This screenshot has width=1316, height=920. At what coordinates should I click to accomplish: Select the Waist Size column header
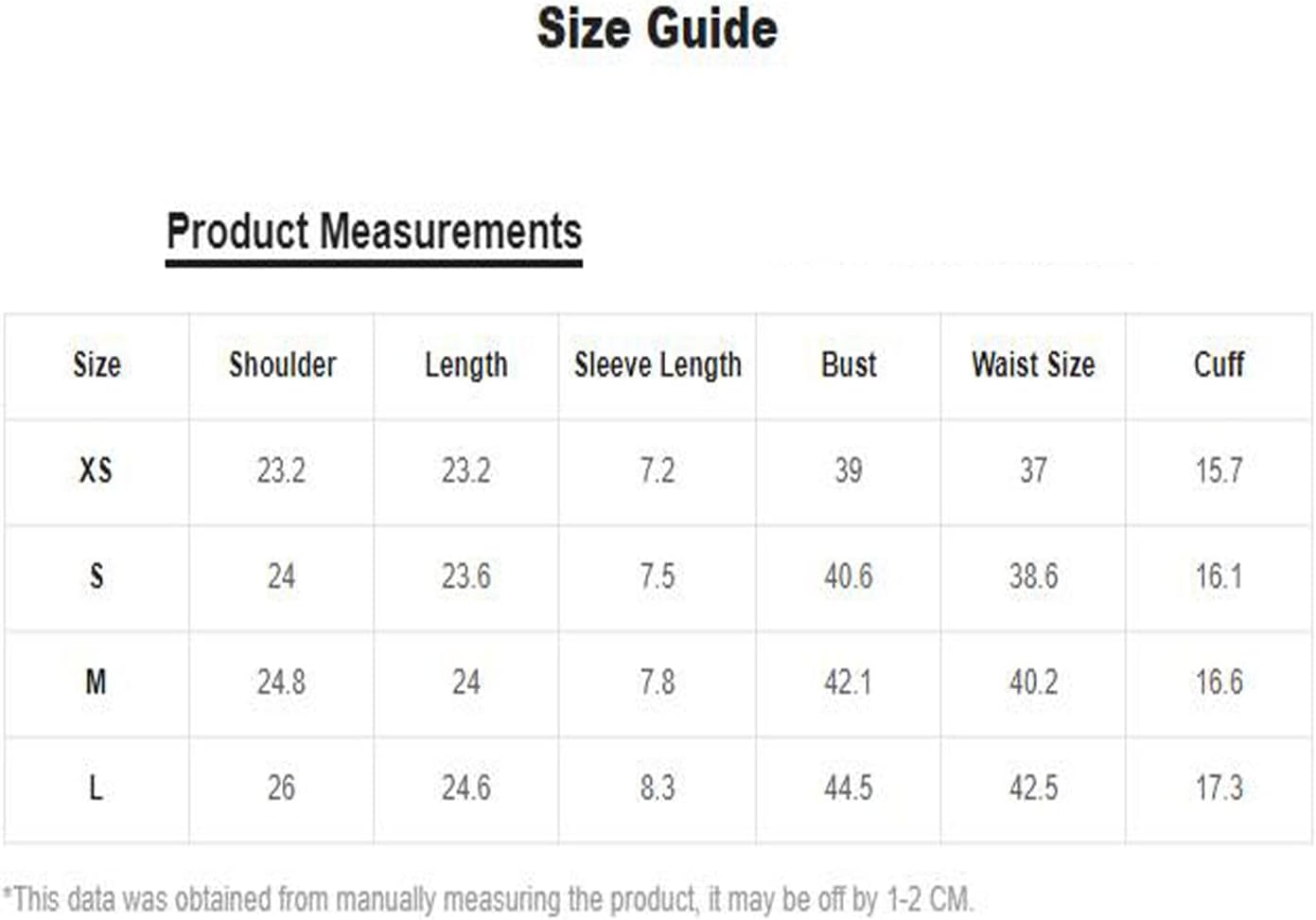(1033, 364)
